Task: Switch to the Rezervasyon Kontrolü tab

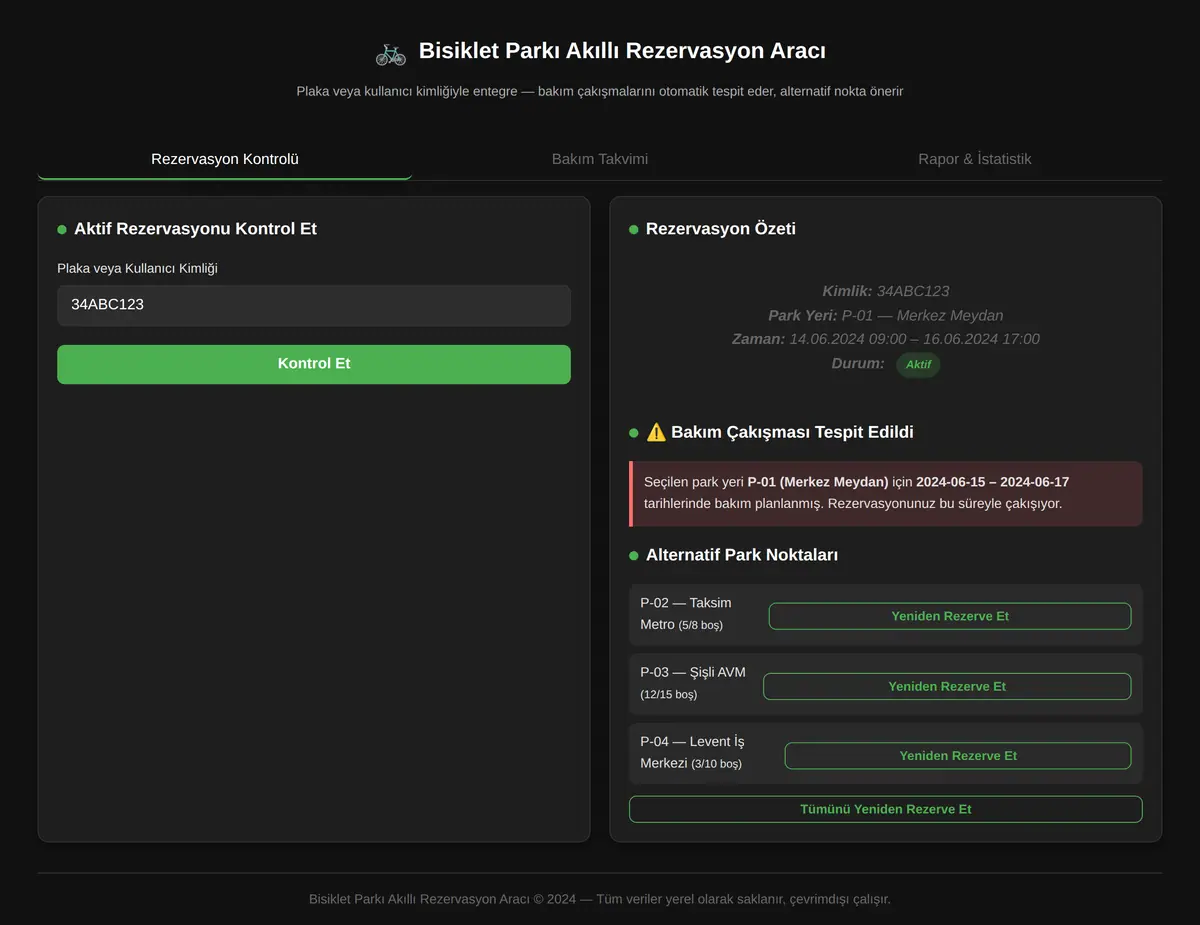Action: coord(225,159)
